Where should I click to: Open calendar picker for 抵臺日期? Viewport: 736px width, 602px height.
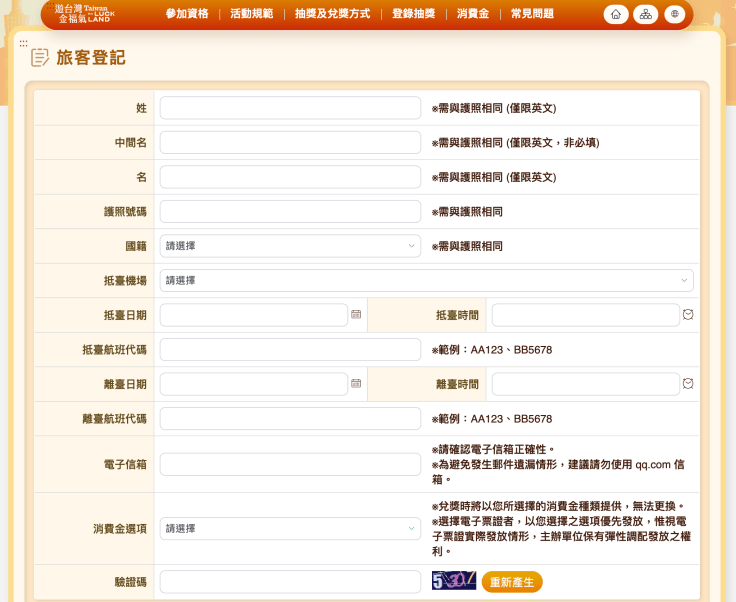[356, 314]
